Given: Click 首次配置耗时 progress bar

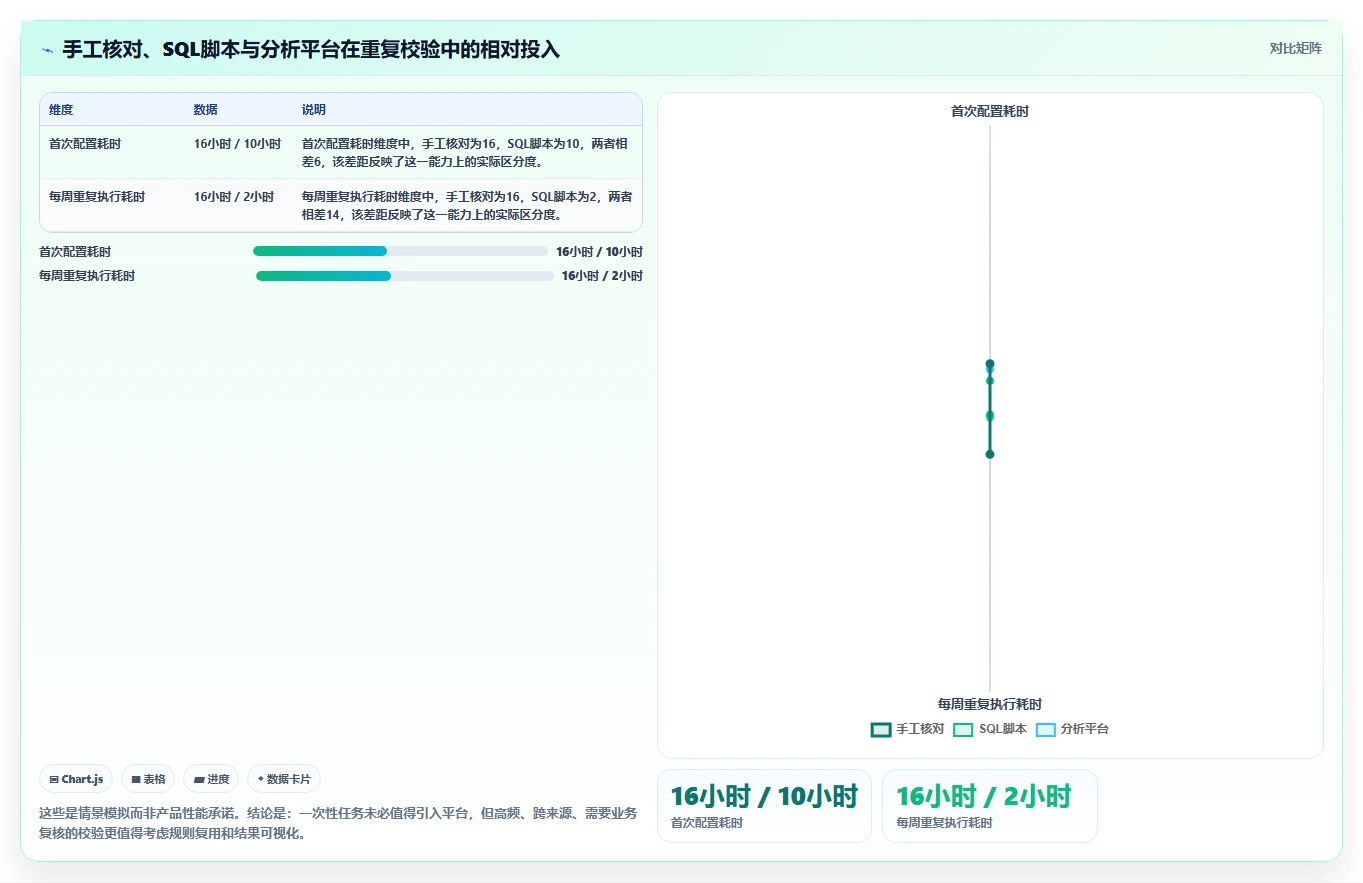Looking at the screenshot, I should [400, 251].
